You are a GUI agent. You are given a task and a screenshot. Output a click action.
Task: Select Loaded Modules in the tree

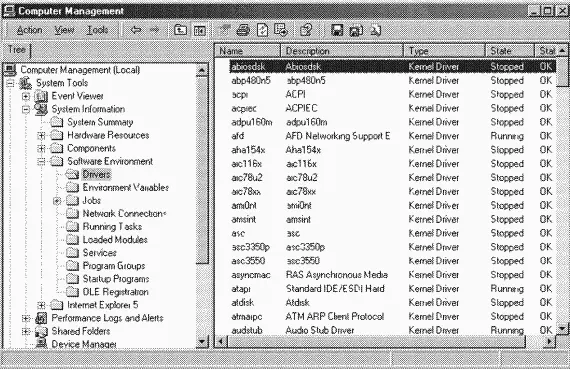pyautogui.click(x=115, y=240)
